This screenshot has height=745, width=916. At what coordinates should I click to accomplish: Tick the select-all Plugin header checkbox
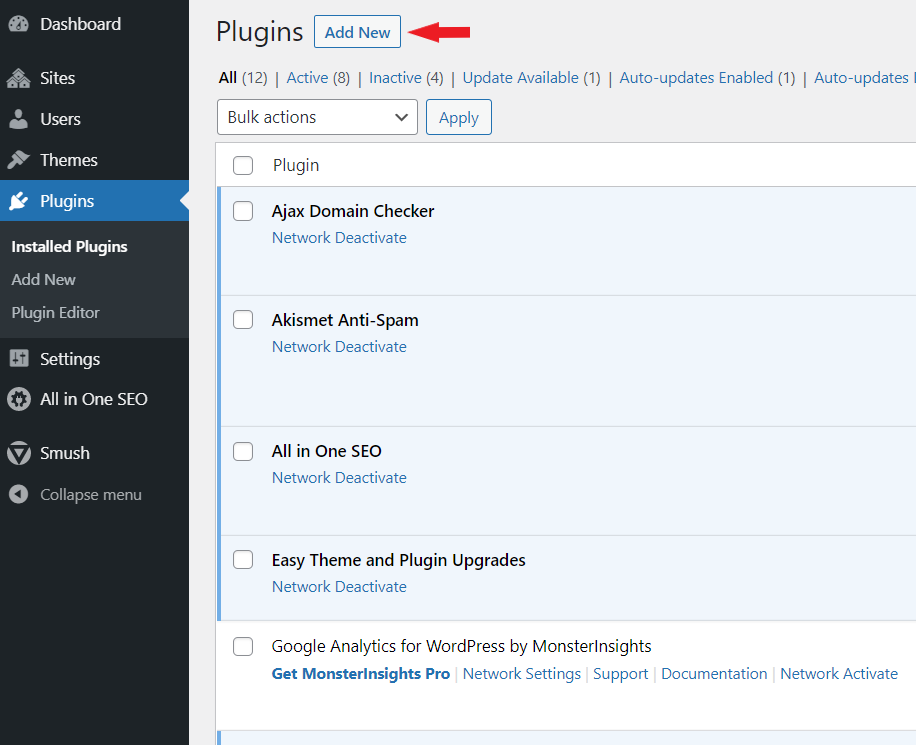[x=243, y=165]
